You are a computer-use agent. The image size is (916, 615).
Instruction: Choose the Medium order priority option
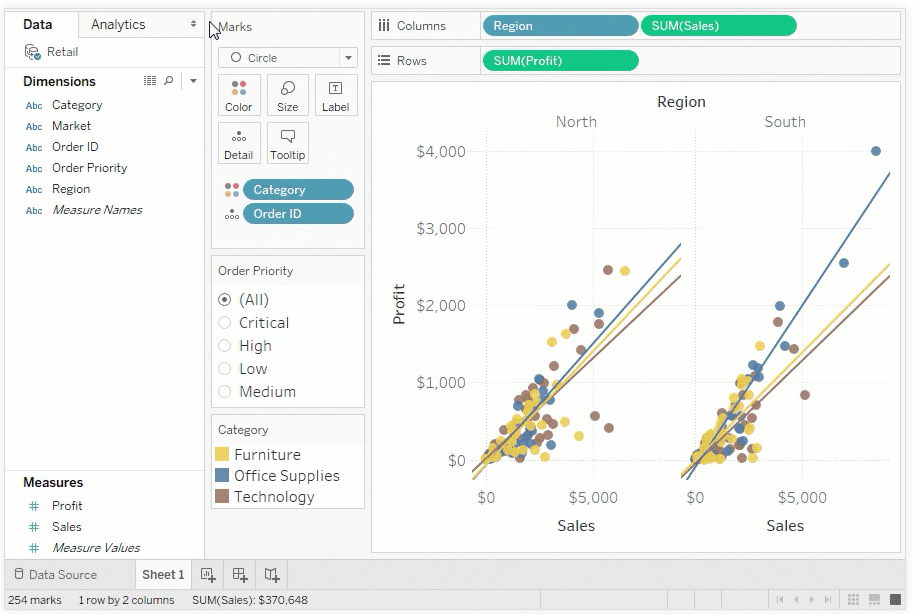[225, 392]
